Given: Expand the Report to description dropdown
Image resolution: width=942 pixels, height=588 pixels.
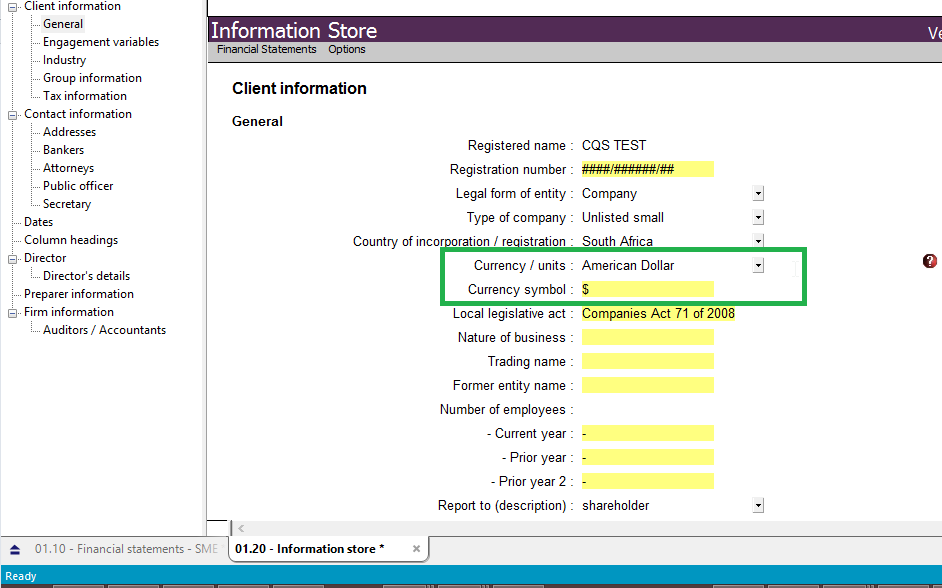Looking at the screenshot, I should coord(758,506).
